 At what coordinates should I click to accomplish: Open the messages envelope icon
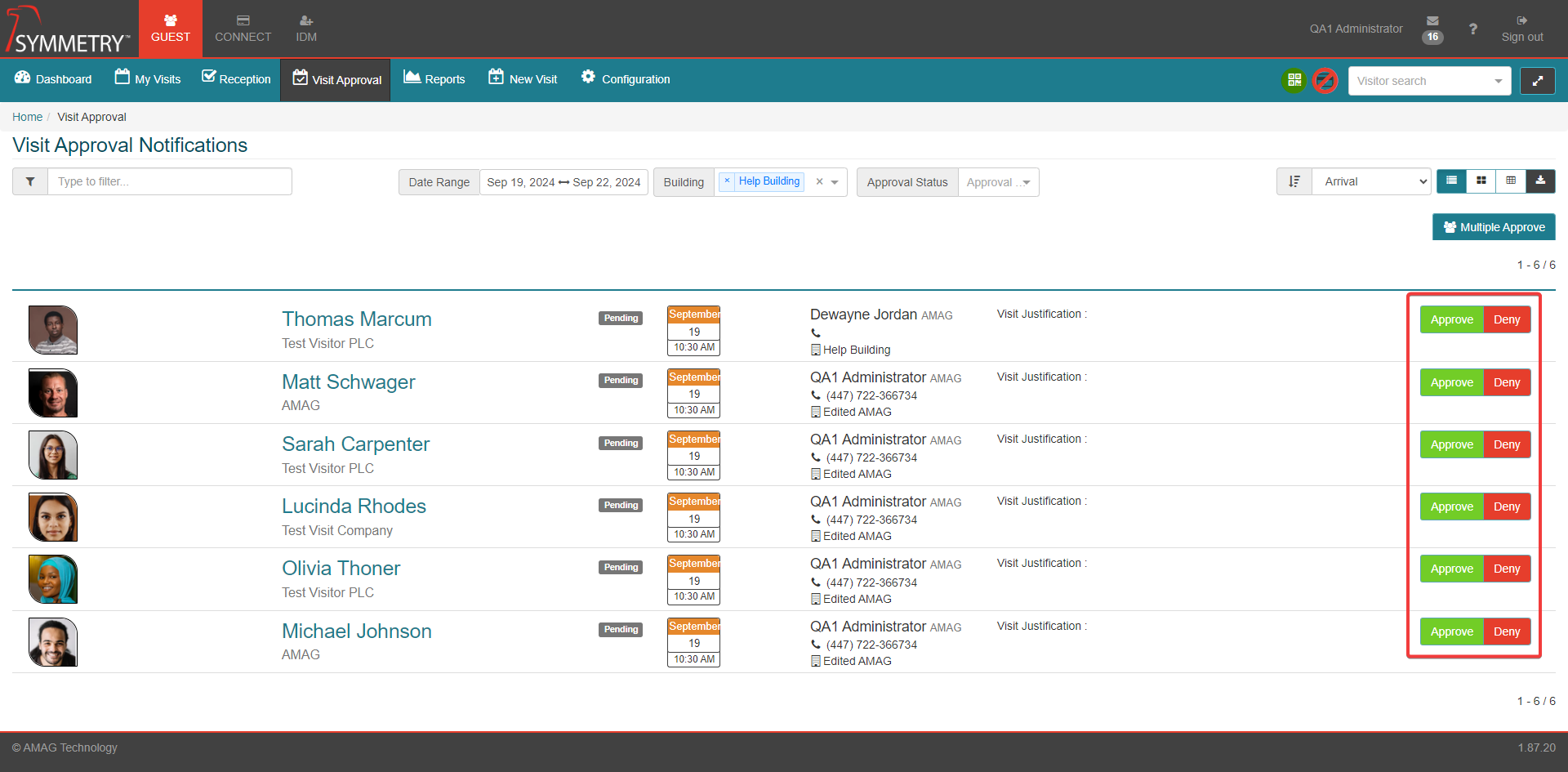click(1432, 20)
